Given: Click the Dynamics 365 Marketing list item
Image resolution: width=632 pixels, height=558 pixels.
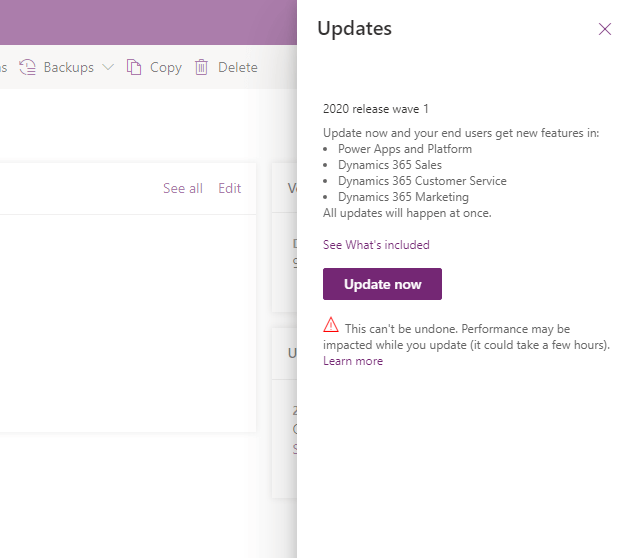Looking at the screenshot, I should [403, 197].
